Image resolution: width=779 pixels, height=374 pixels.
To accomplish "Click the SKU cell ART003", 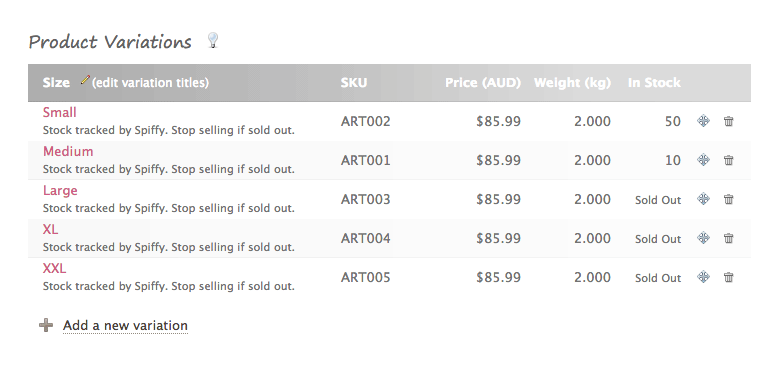I will (x=365, y=199).
